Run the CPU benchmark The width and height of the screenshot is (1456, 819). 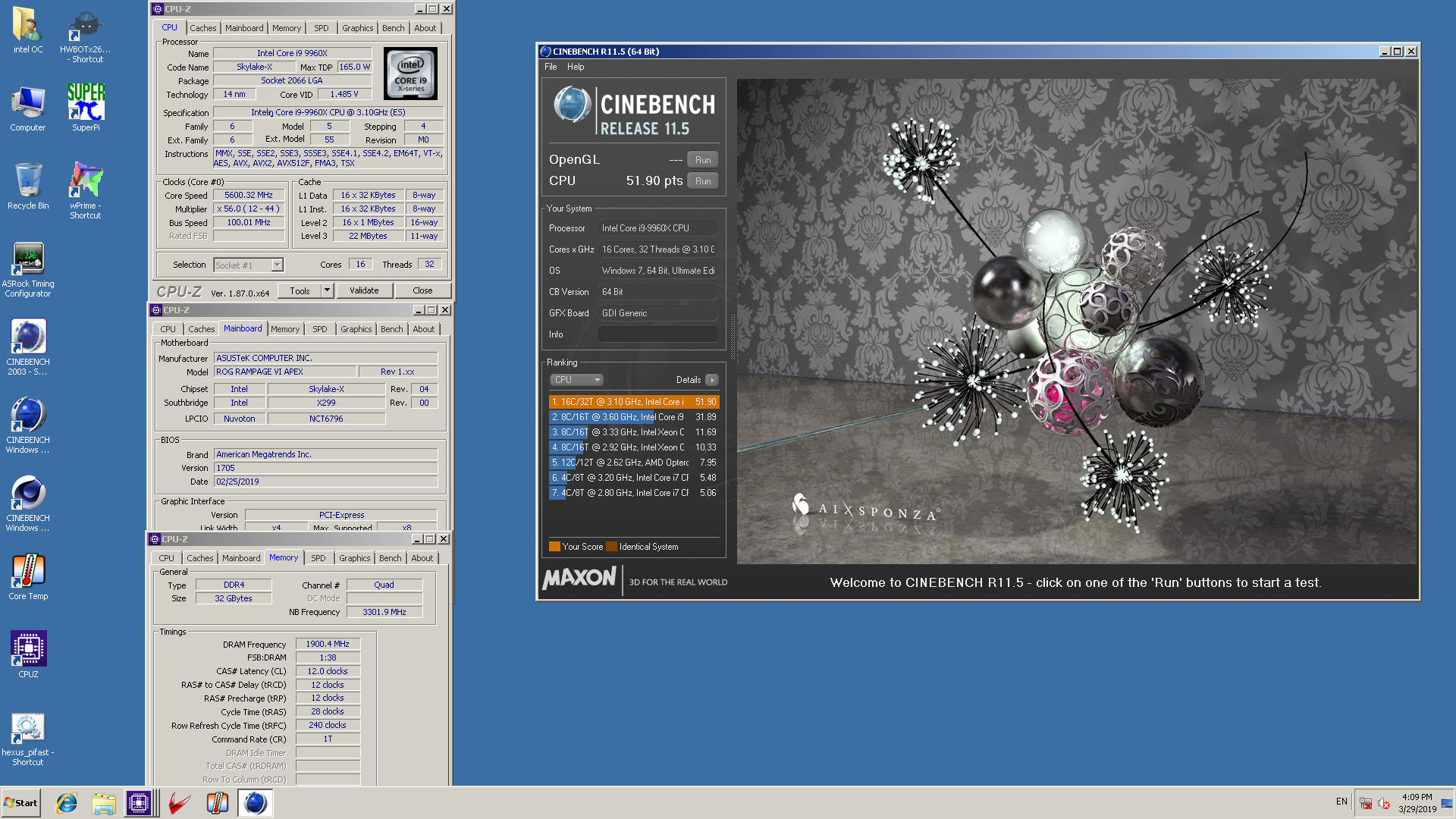703,181
